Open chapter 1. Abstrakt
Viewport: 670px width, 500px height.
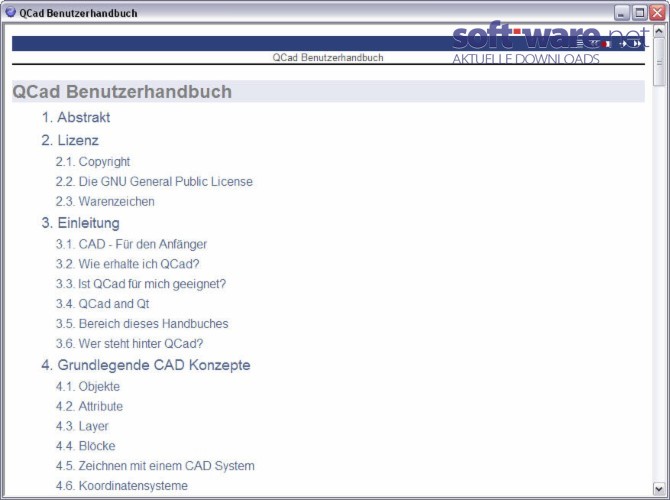pos(76,117)
